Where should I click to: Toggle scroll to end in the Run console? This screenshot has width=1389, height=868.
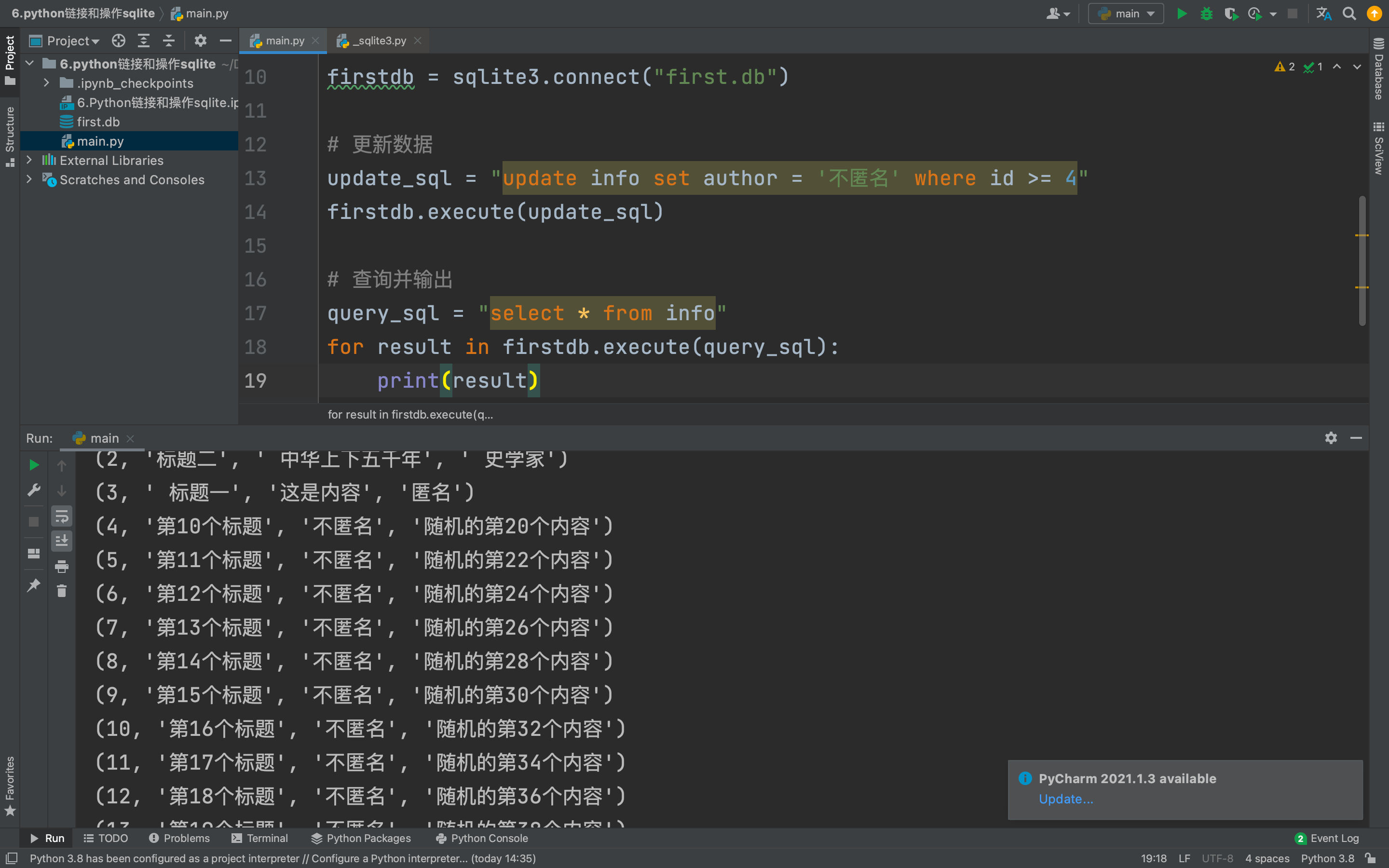[61, 541]
